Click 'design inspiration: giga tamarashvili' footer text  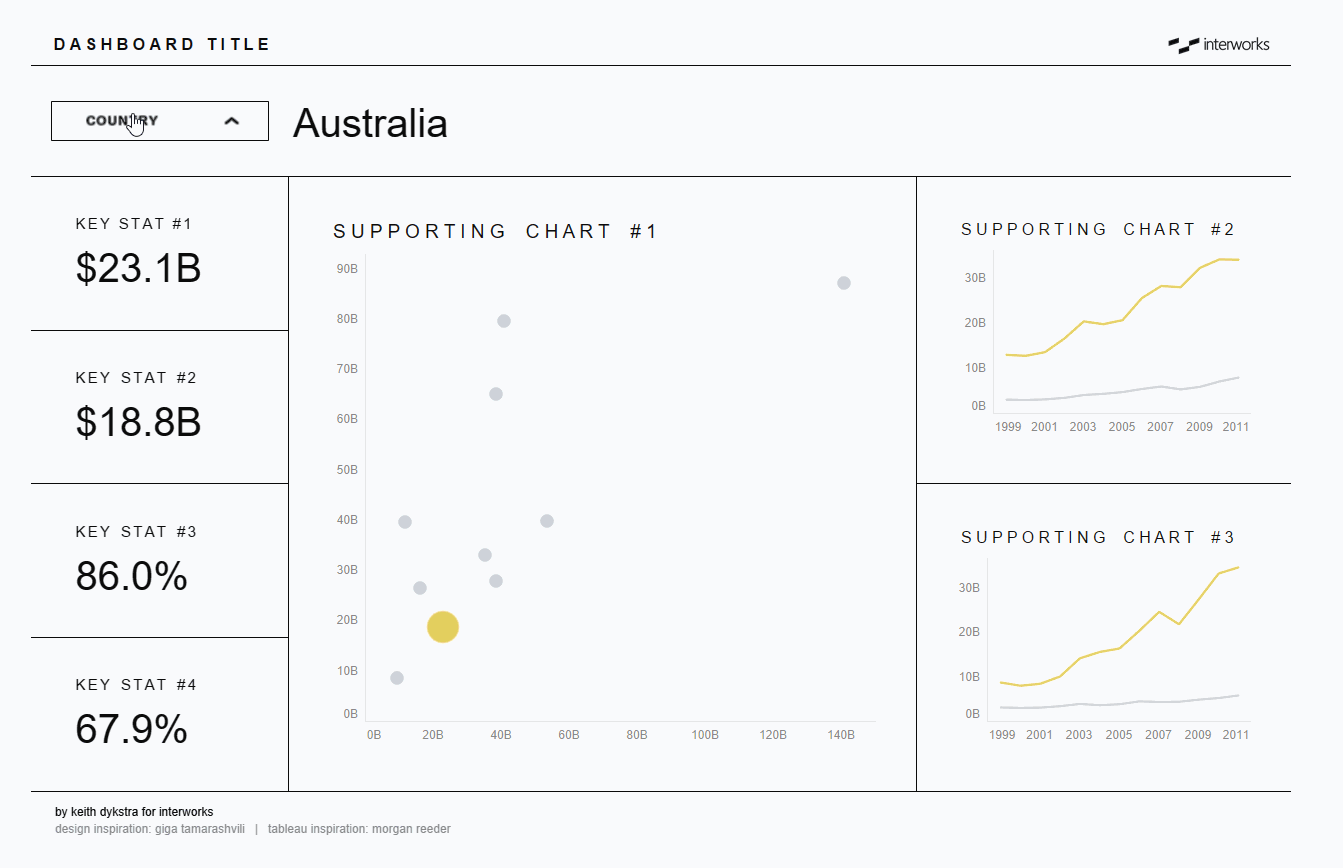click(149, 829)
